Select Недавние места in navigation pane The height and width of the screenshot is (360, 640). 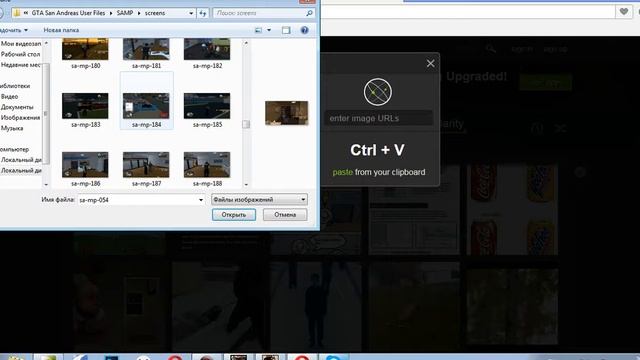pos(20,65)
